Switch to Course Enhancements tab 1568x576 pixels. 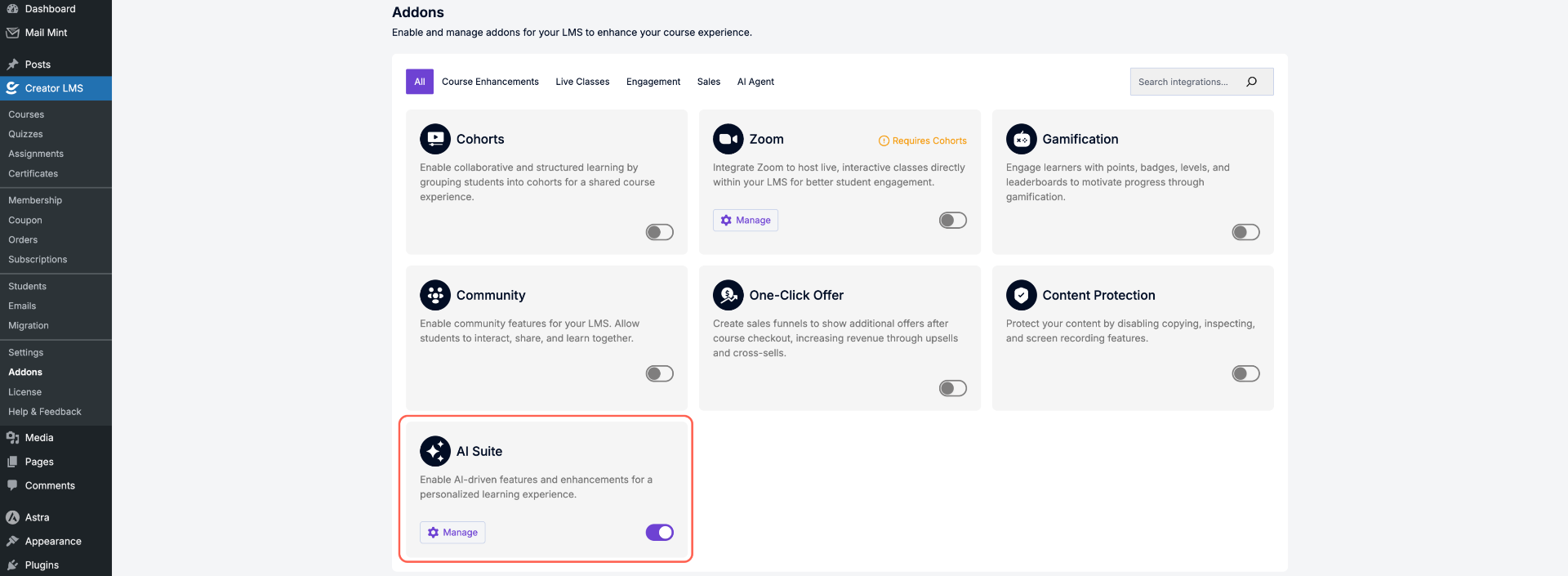[x=490, y=82]
